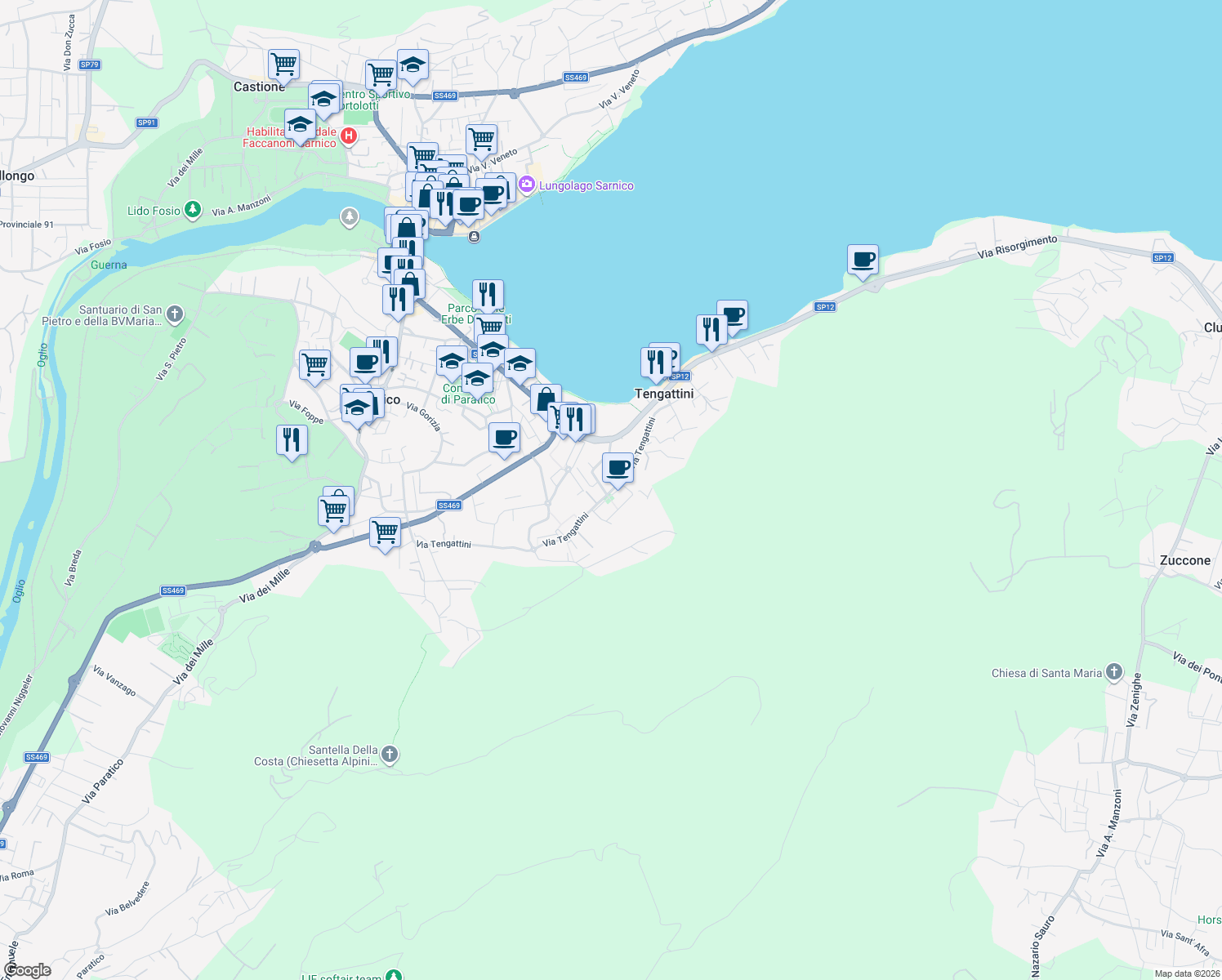Click the coffee marker below Via Tengattini
1222x980 pixels.
[x=617, y=467]
